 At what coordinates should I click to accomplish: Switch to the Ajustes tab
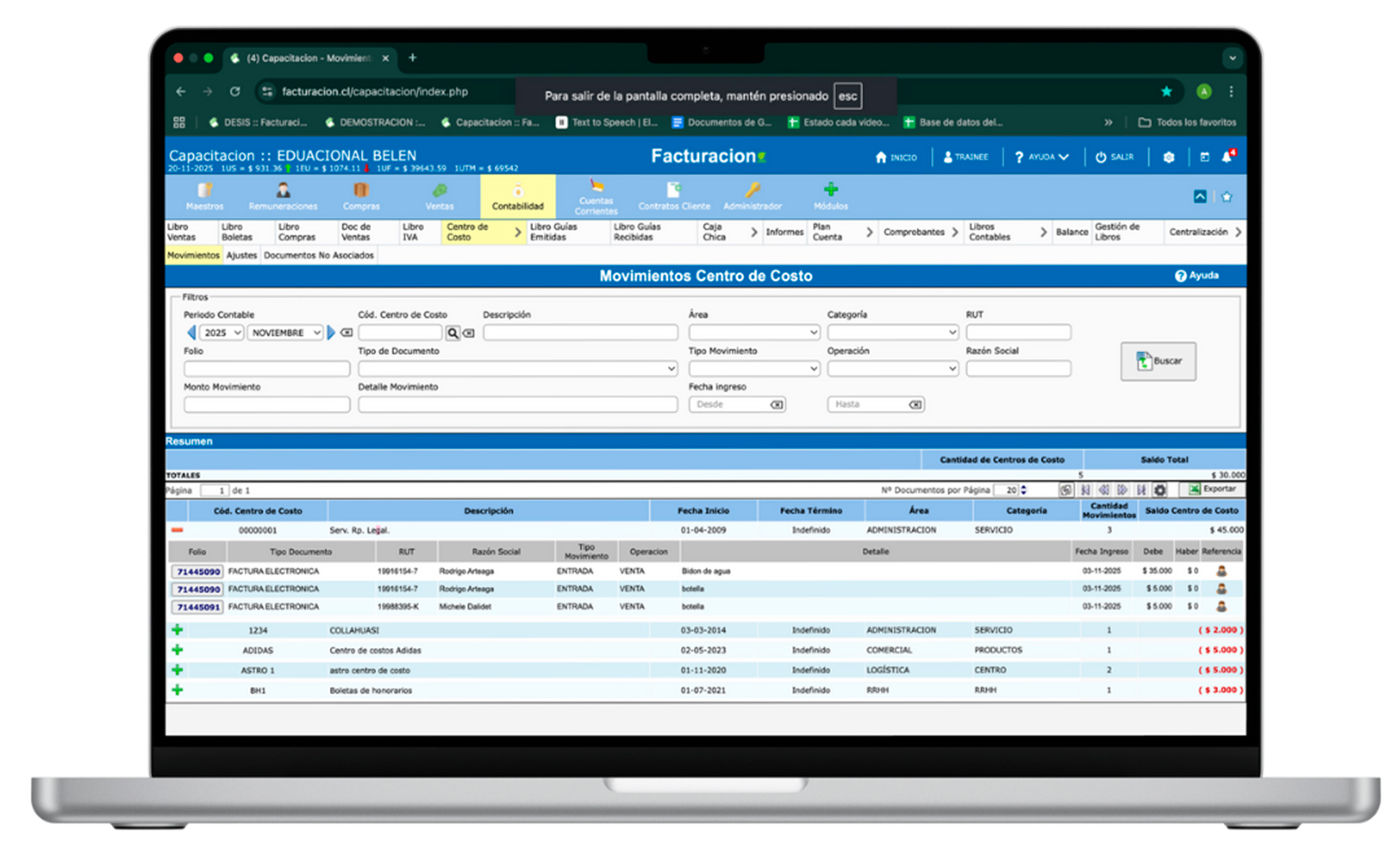coord(241,255)
